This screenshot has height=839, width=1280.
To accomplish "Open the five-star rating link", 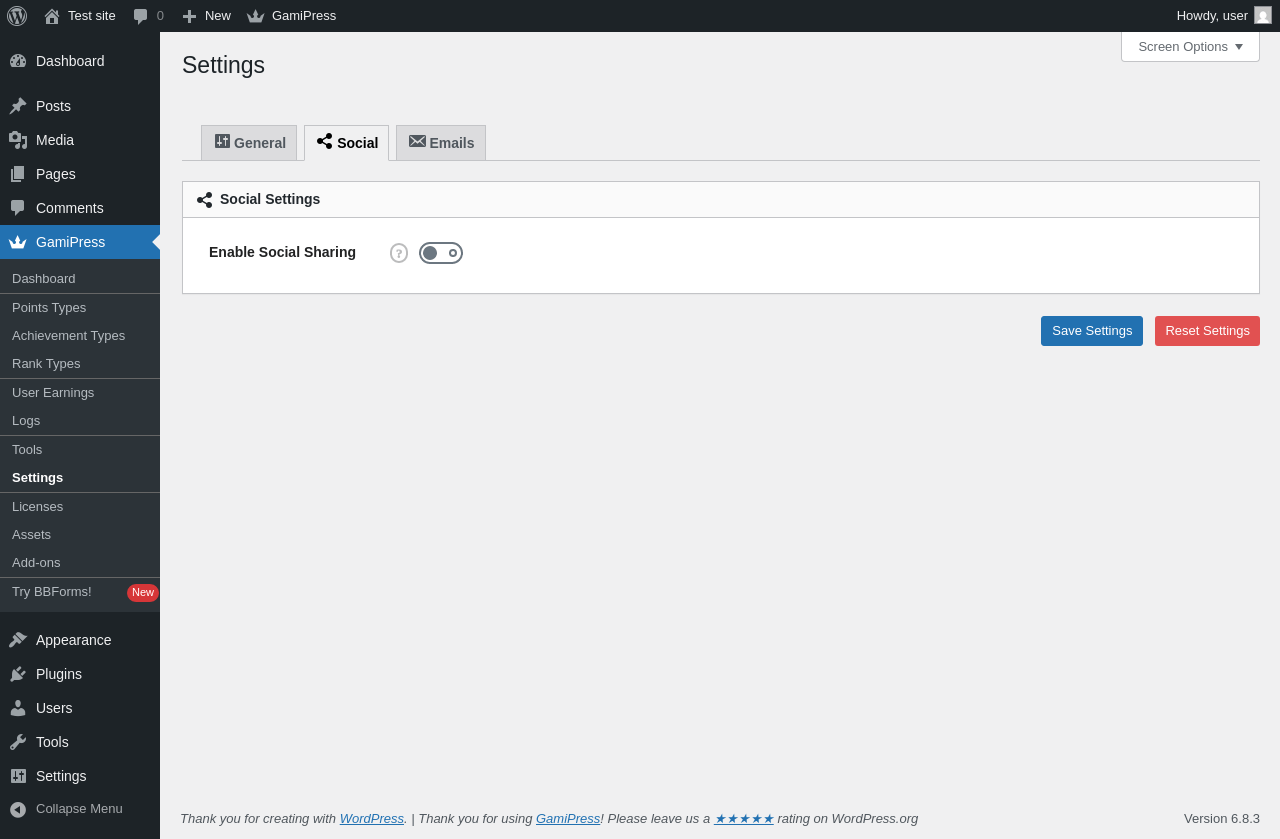I will coord(743,819).
